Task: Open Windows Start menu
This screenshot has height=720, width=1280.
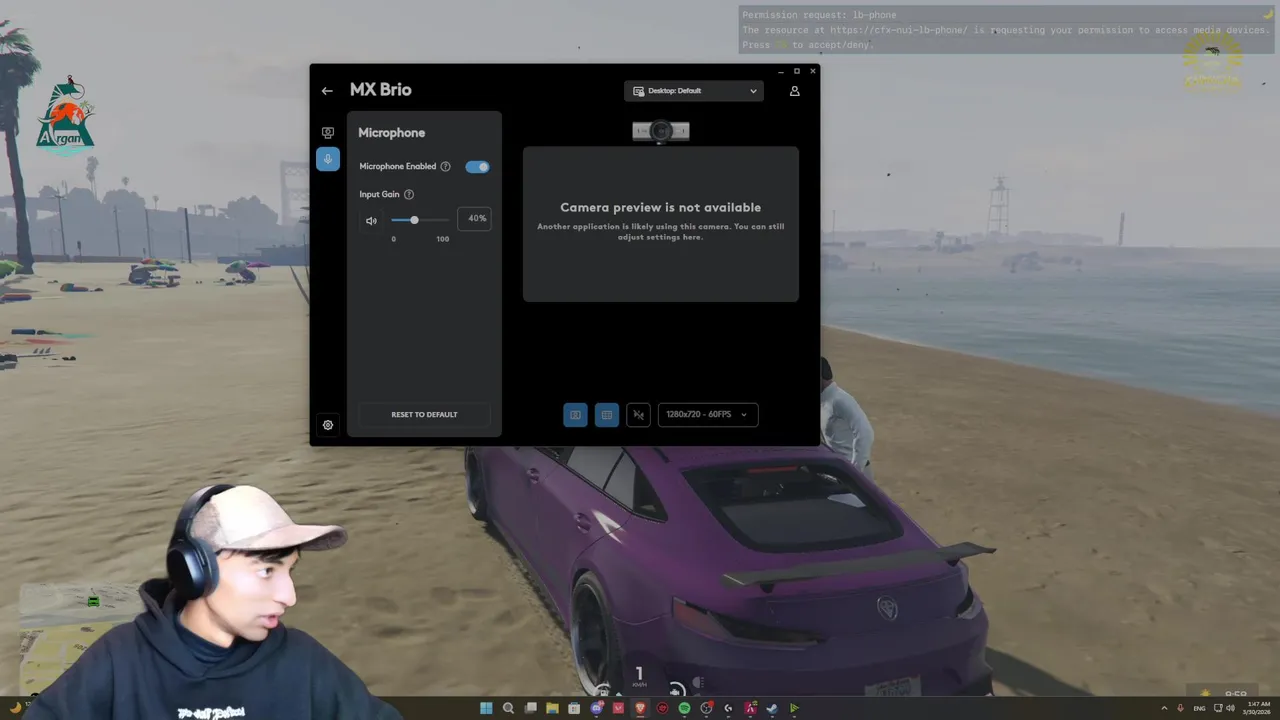Action: click(486, 708)
